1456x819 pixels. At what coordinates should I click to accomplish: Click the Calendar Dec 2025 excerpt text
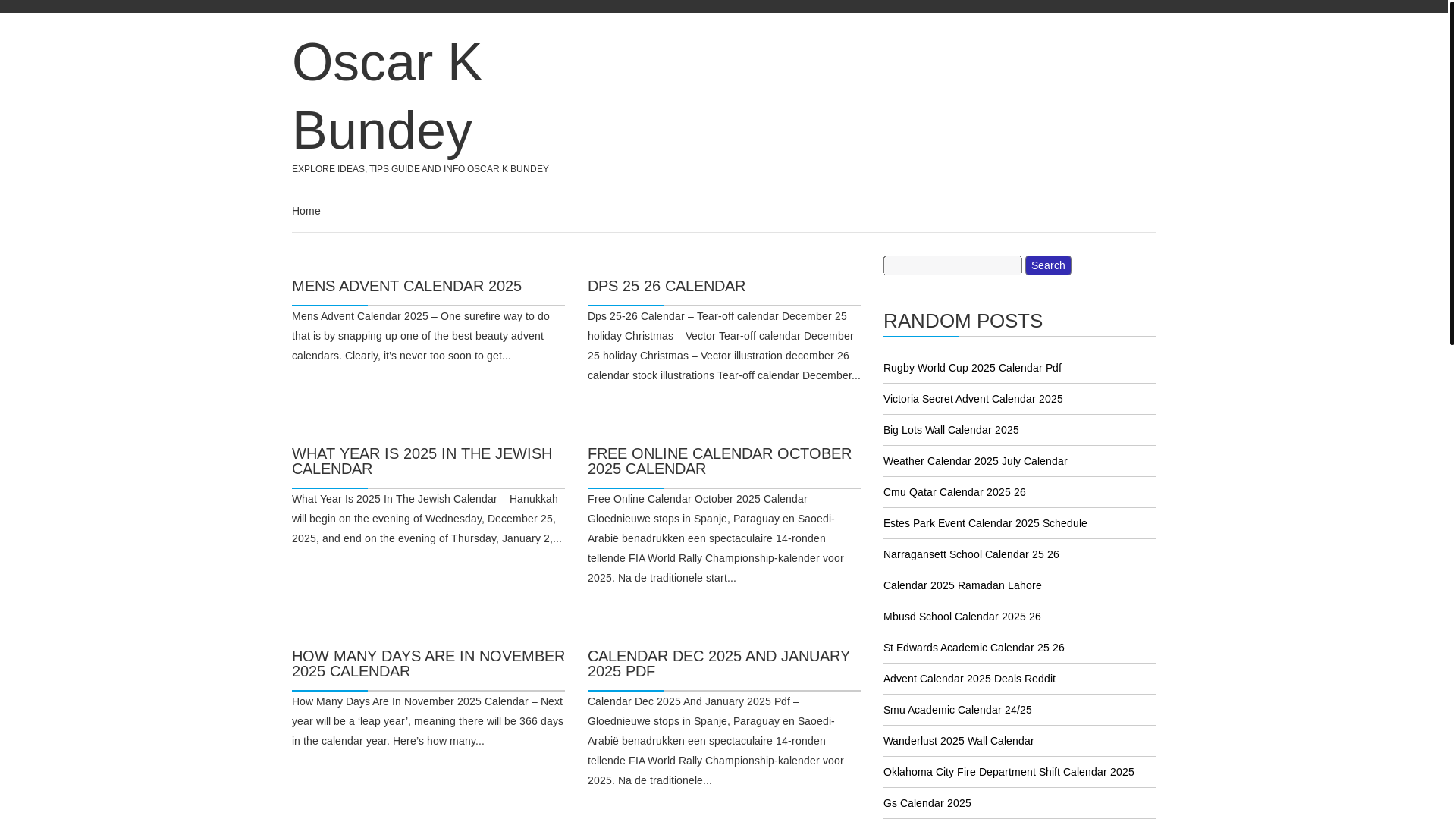point(716,741)
